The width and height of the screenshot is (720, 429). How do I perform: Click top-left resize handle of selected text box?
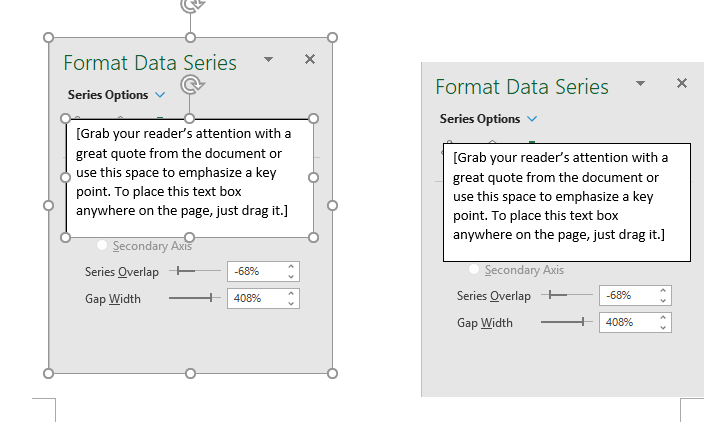[66, 119]
